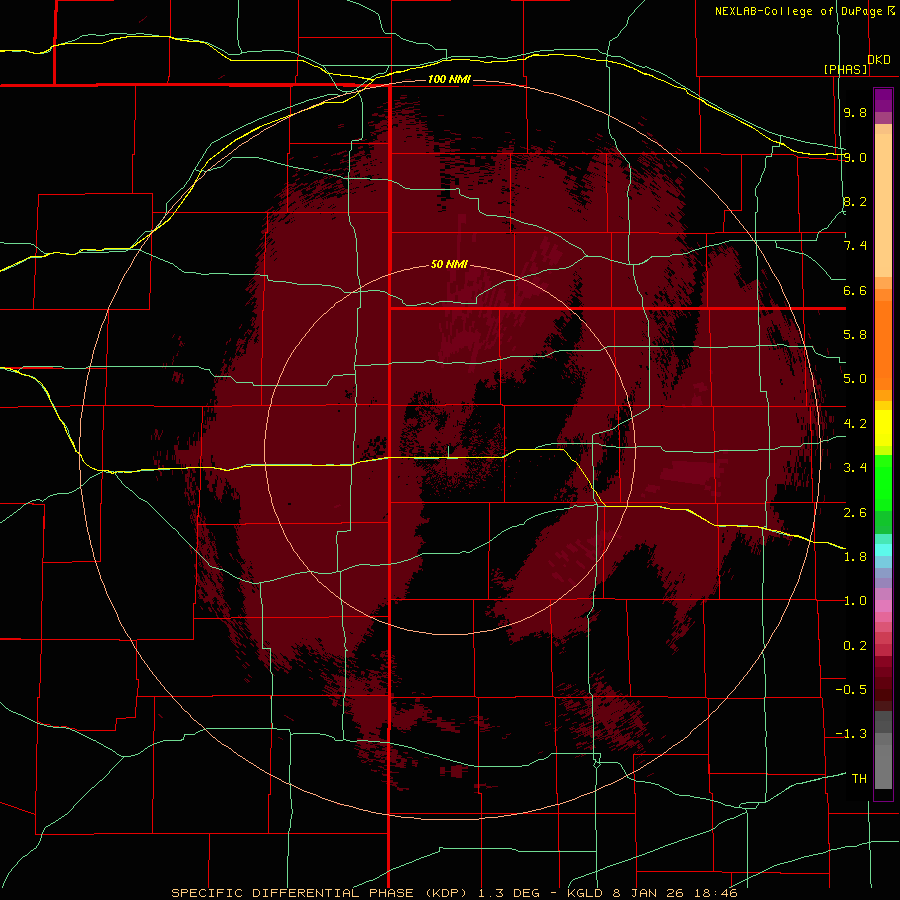
Task: Click the DKD label near the color scale
Action: pos(879,60)
